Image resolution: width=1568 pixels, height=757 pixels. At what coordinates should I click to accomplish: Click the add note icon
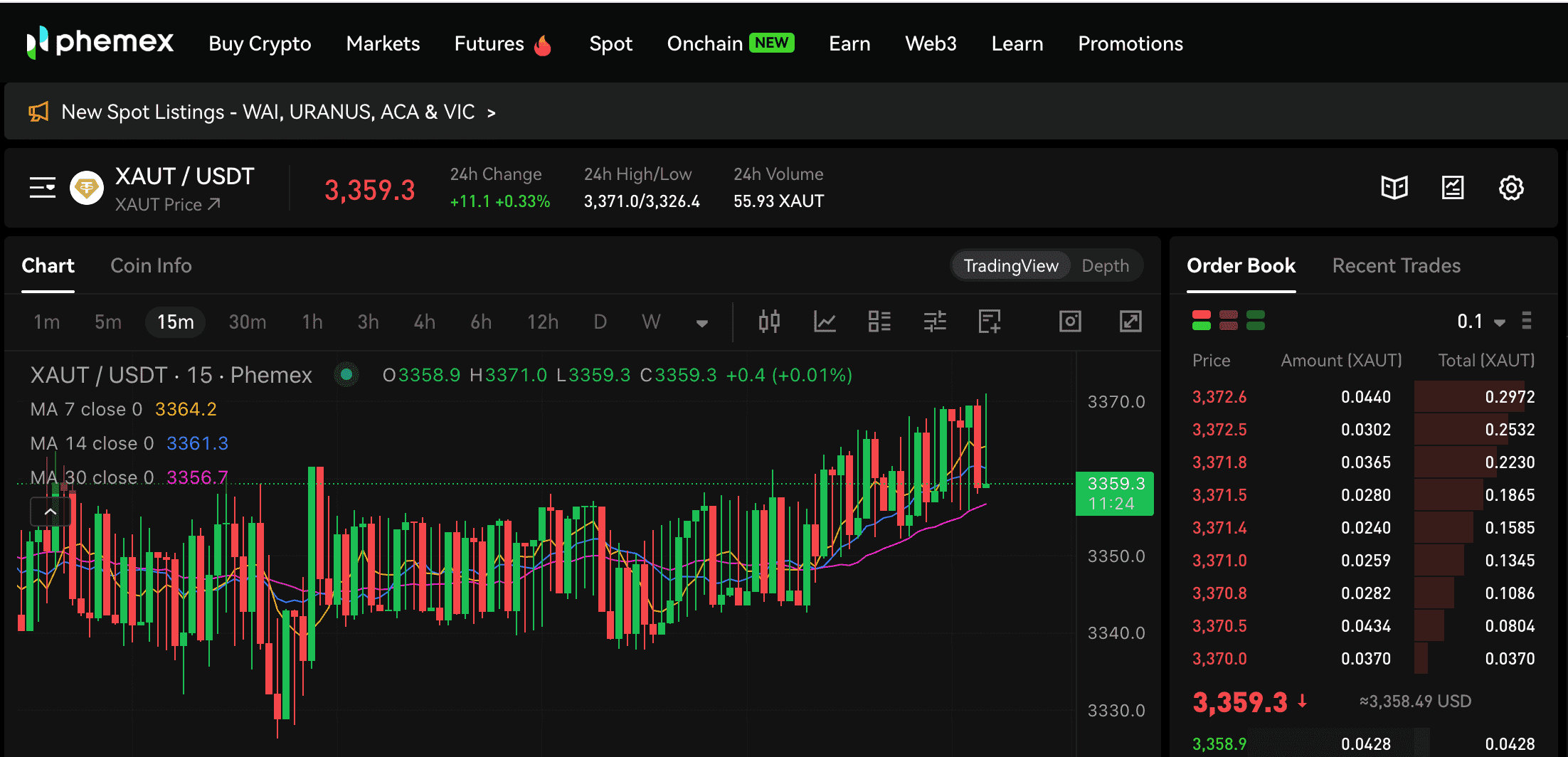pos(990,322)
